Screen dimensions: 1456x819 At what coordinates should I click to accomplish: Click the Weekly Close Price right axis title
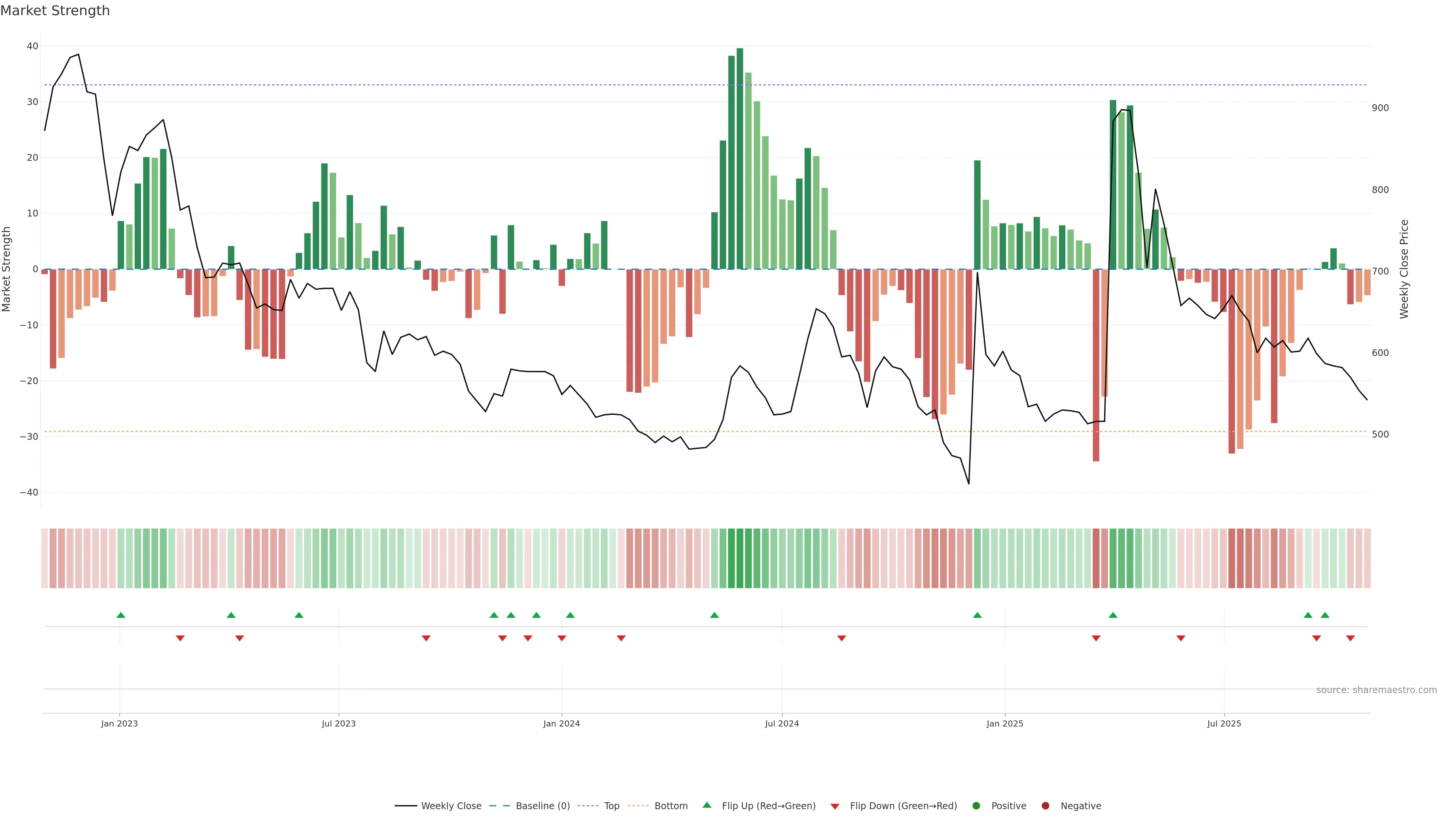tap(1404, 269)
